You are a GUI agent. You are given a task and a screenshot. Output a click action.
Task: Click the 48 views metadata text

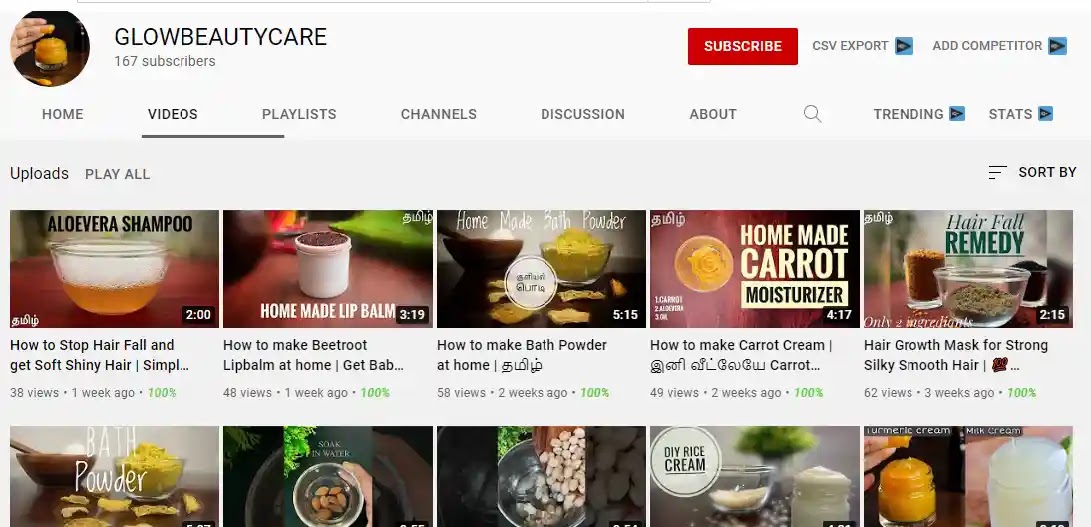247,393
